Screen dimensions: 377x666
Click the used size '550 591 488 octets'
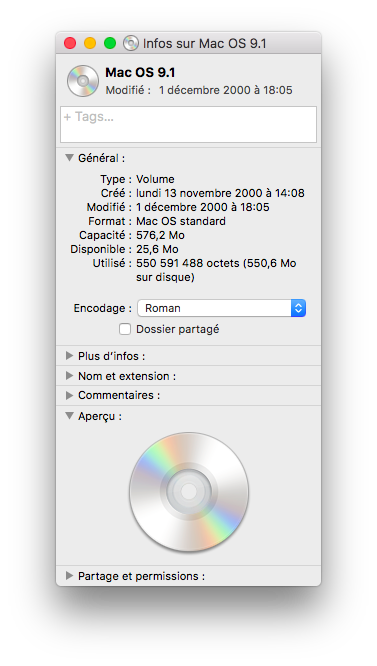pos(188,263)
